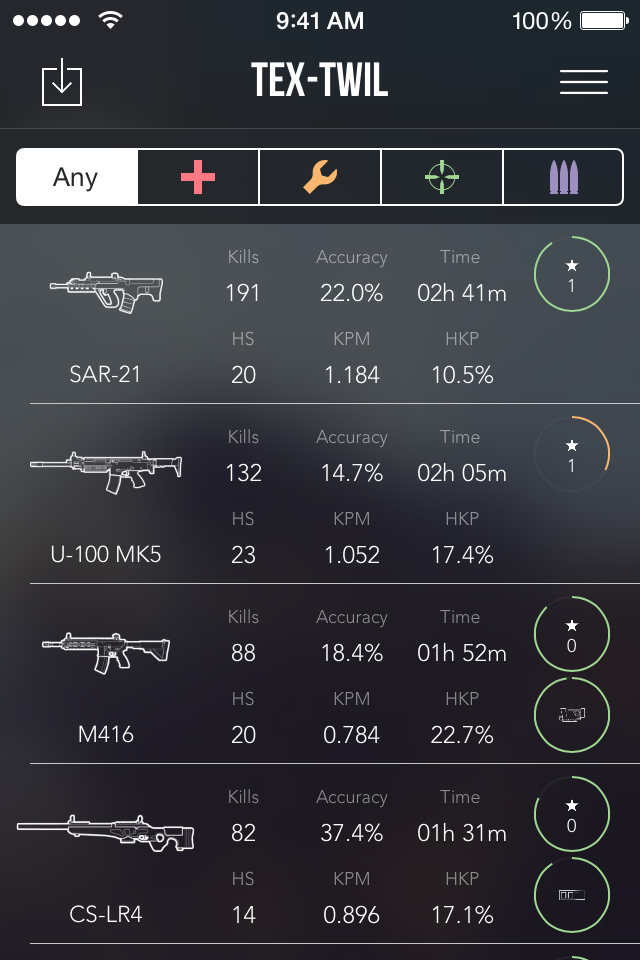Tap the SAR-21 star service rank circle

coord(571,274)
